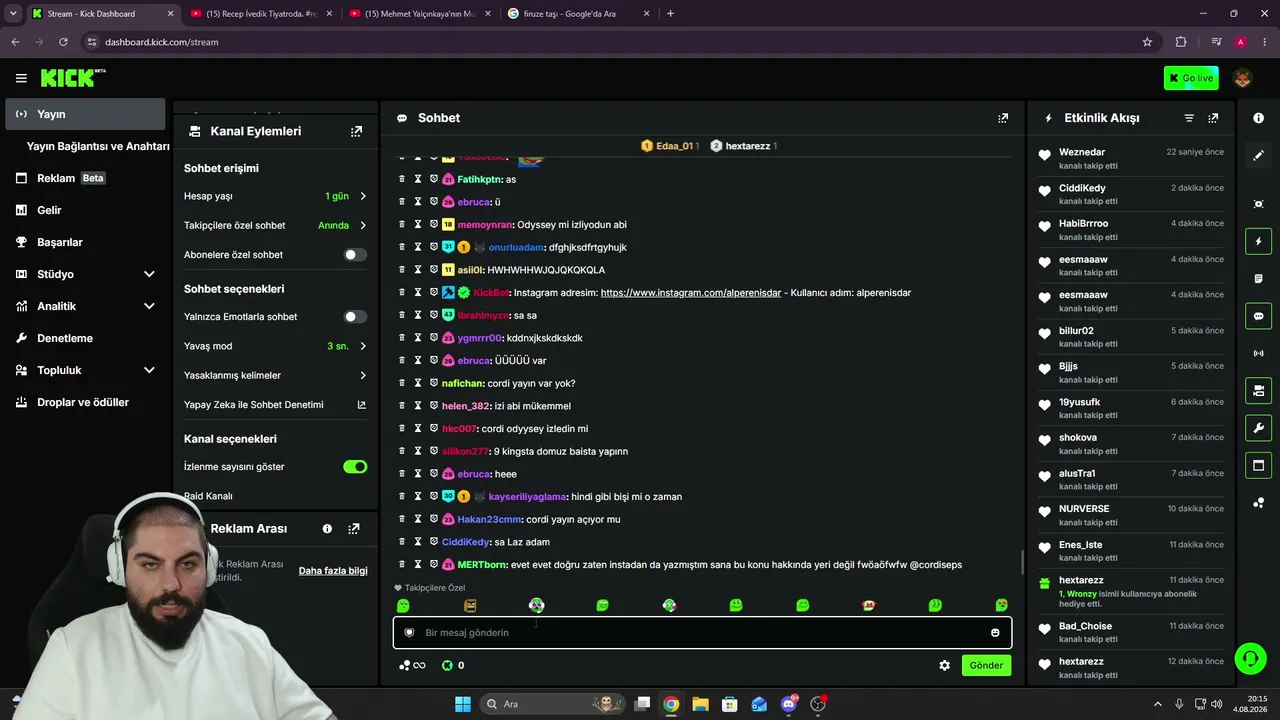
Task: Click the Kicks balance 0 icon
Action: (x=453, y=665)
